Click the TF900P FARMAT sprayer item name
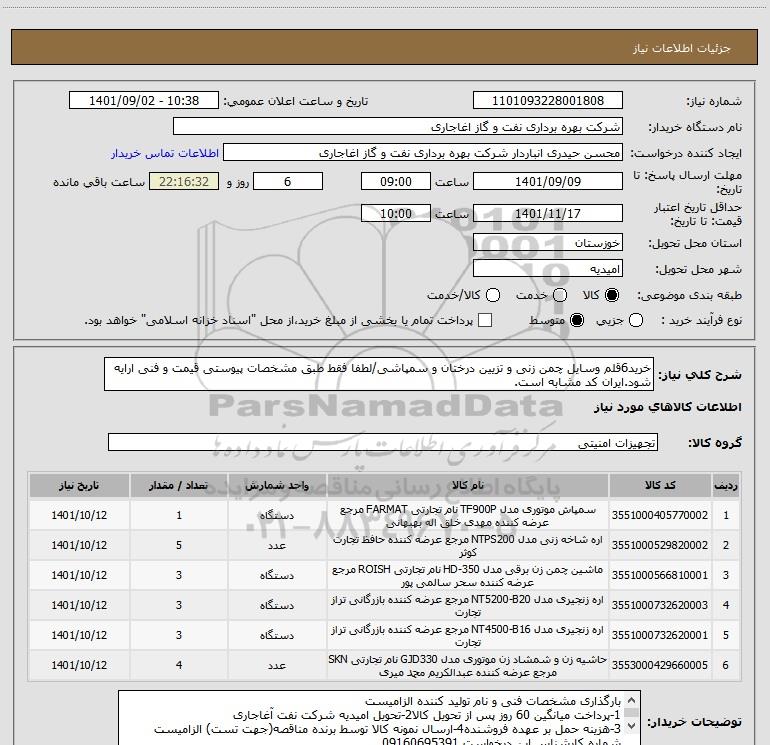The height and width of the screenshot is (745, 770). 468,516
